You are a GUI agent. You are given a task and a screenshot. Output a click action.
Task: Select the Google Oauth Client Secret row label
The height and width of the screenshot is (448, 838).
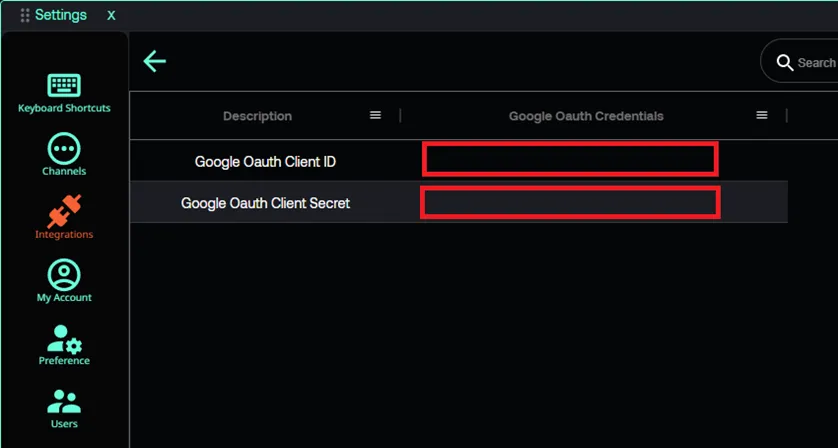tap(265, 203)
